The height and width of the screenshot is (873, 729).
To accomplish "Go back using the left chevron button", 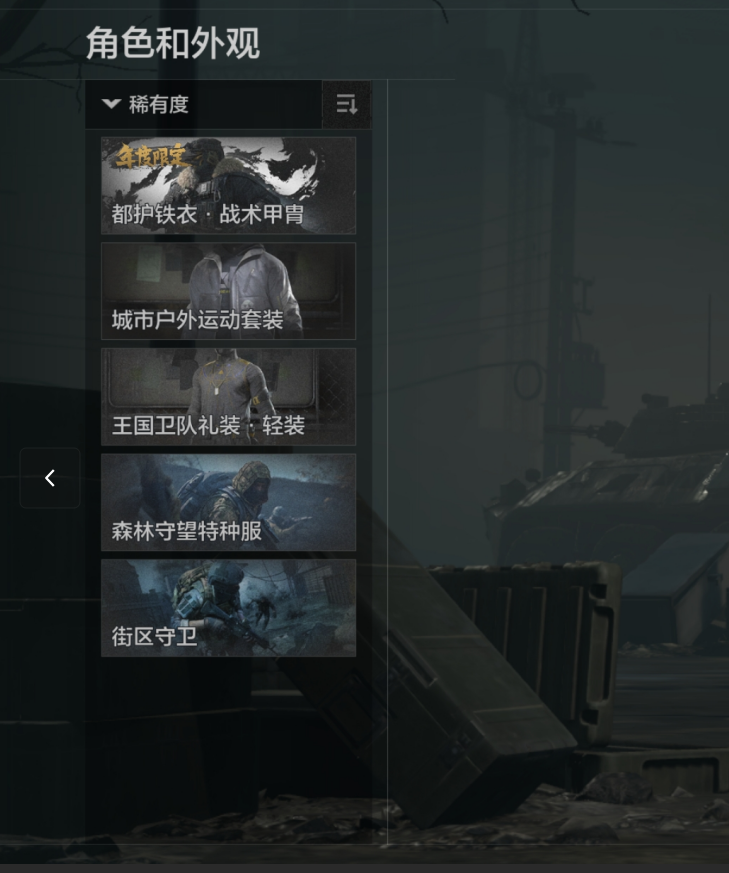I will (x=50, y=478).
